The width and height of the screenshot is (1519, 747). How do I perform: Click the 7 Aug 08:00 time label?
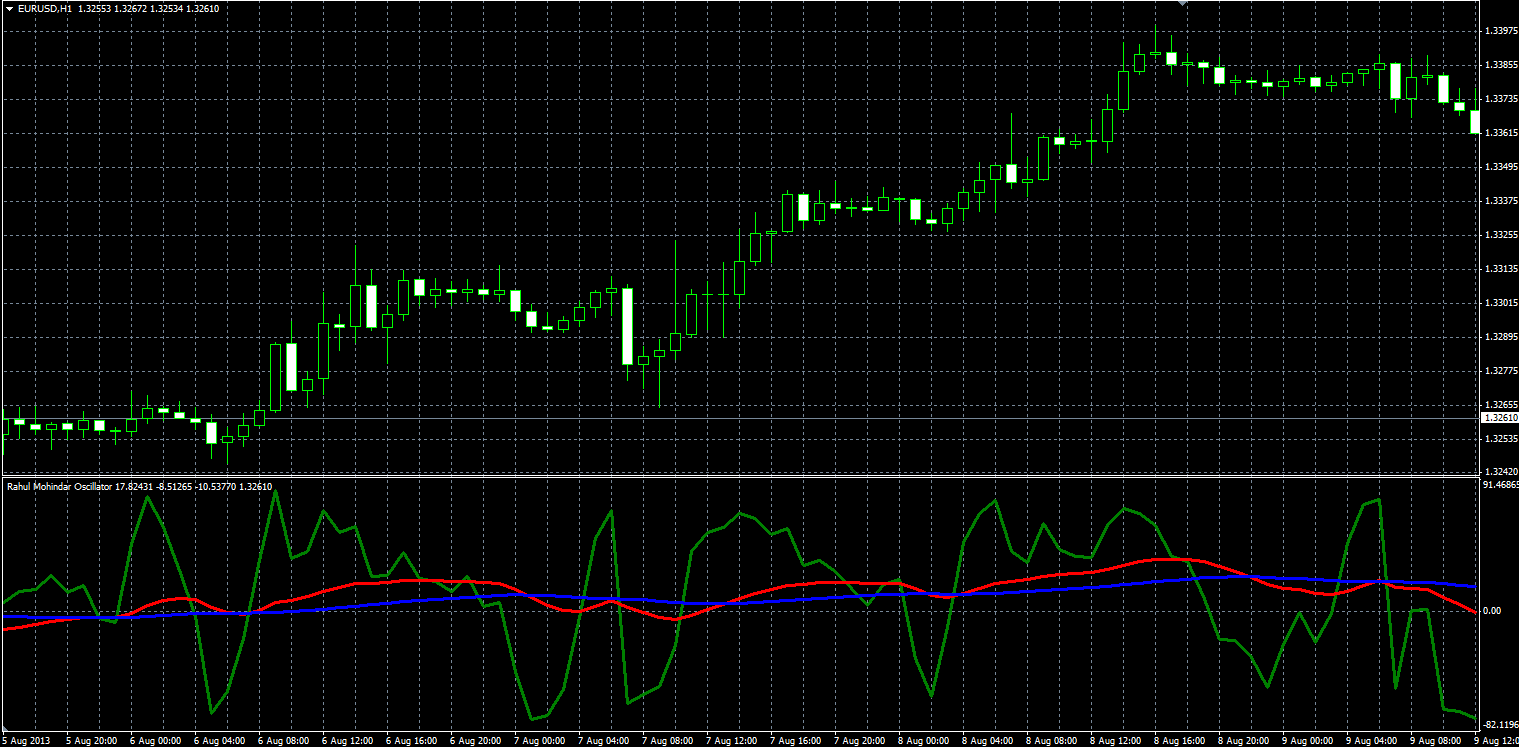click(668, 741)
